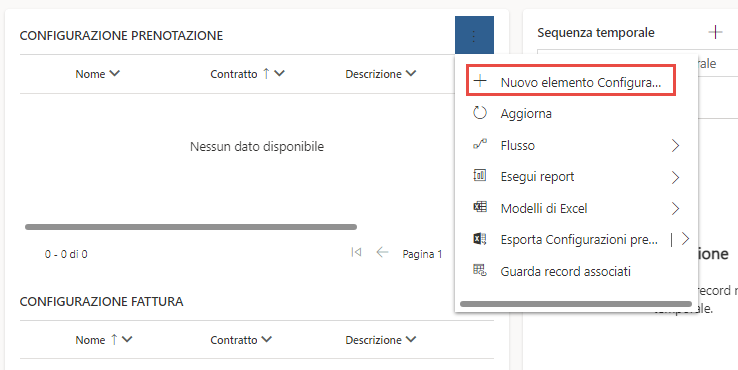Click the report icon beside Esegui report
738x370 pixels.
(x=480, y=176)
